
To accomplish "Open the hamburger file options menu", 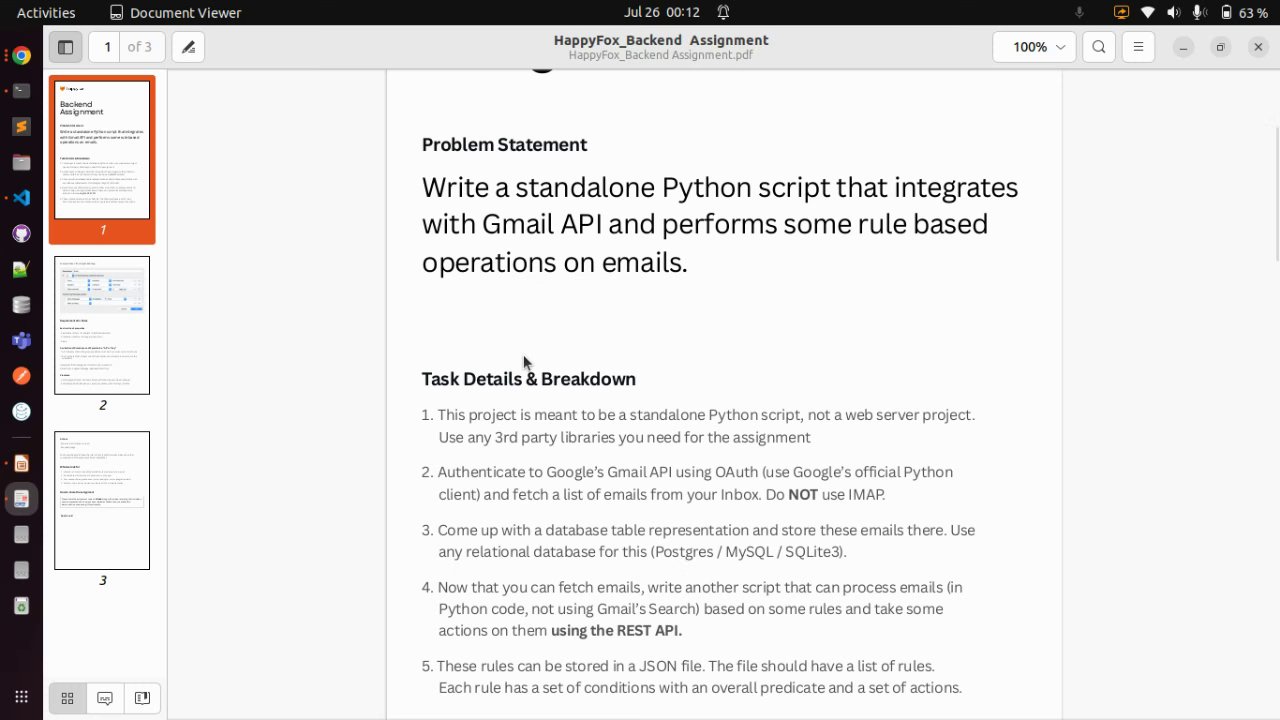I will tap(1138, 47).
